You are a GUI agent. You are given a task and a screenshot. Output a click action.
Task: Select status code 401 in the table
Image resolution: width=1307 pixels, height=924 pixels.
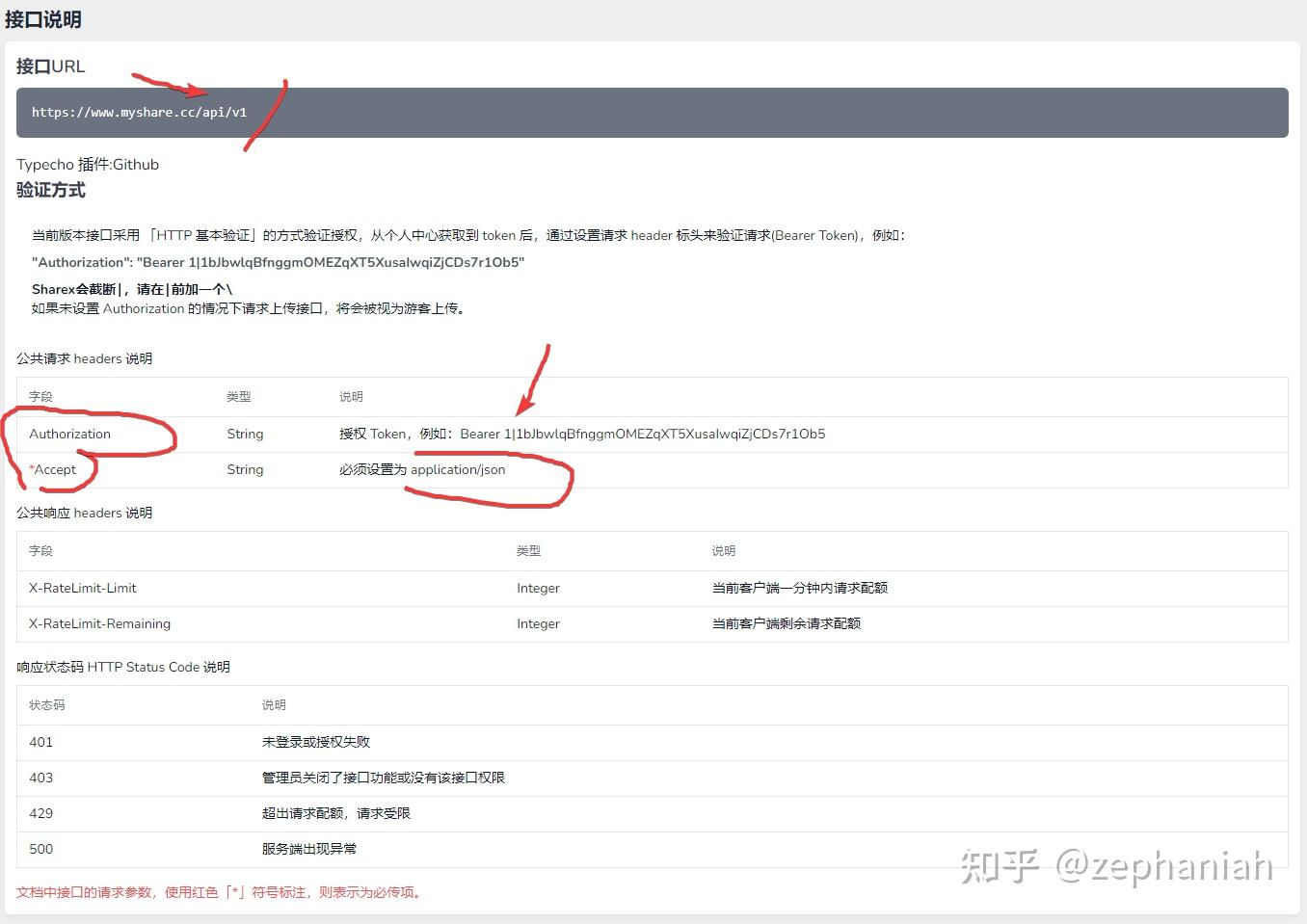40,742
